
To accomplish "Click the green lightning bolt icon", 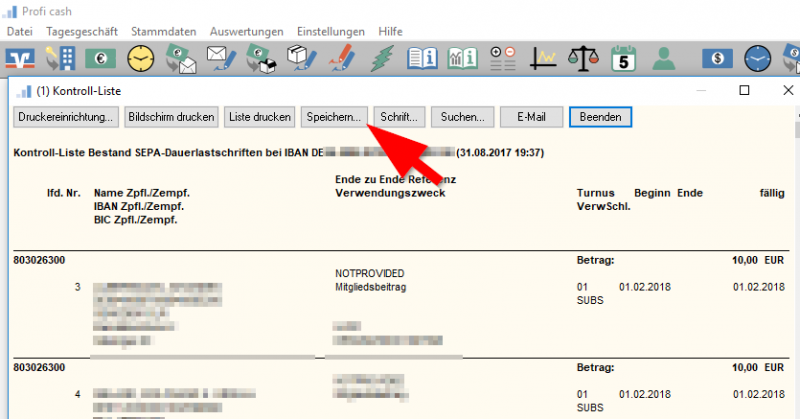I will (x=382, y=59).
